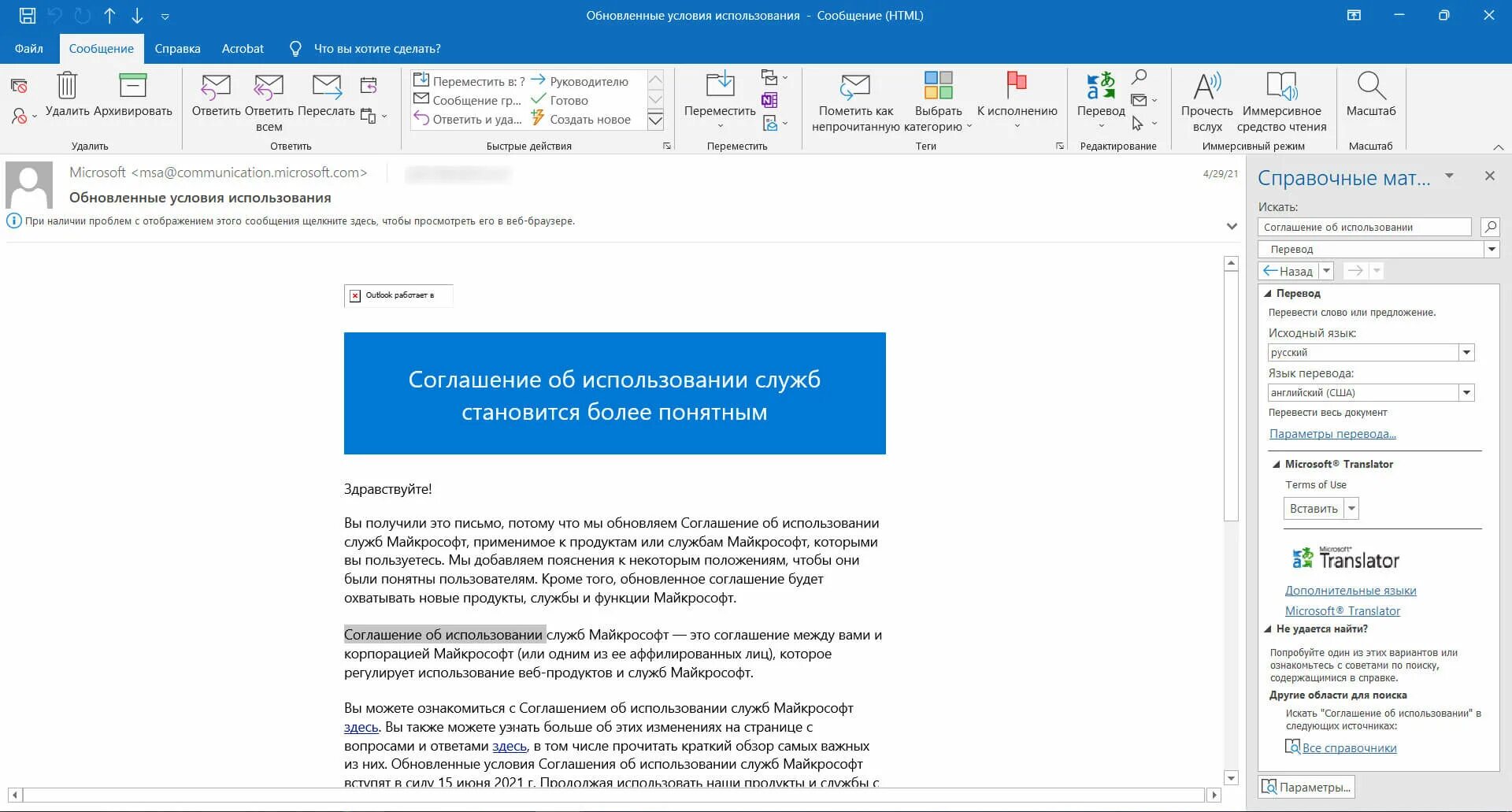Image resolution: width=1512 pixels, height=812 pixels.
Task: Open the 'Дополнительные языки' link
Action: pyautogui.click(x=1351, y=591)
